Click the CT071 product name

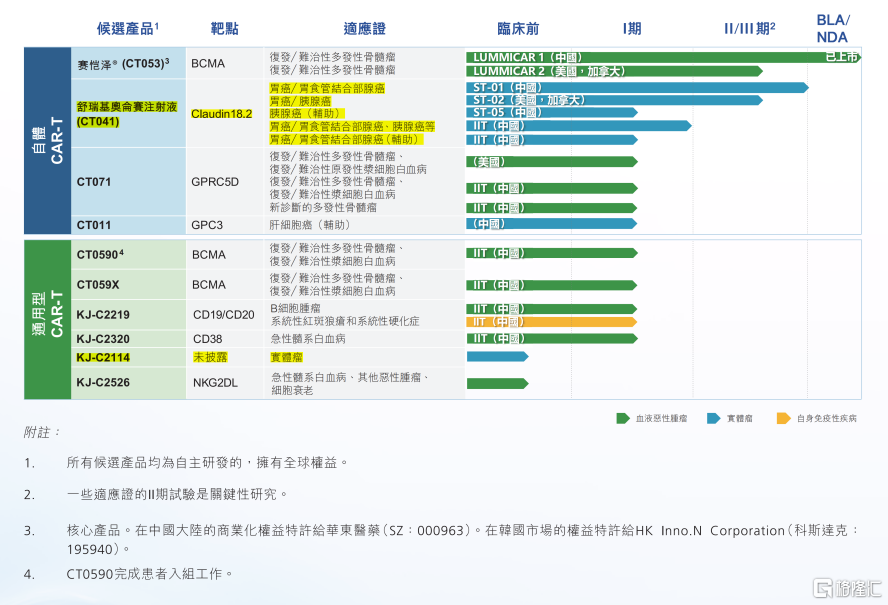point(94,182)
